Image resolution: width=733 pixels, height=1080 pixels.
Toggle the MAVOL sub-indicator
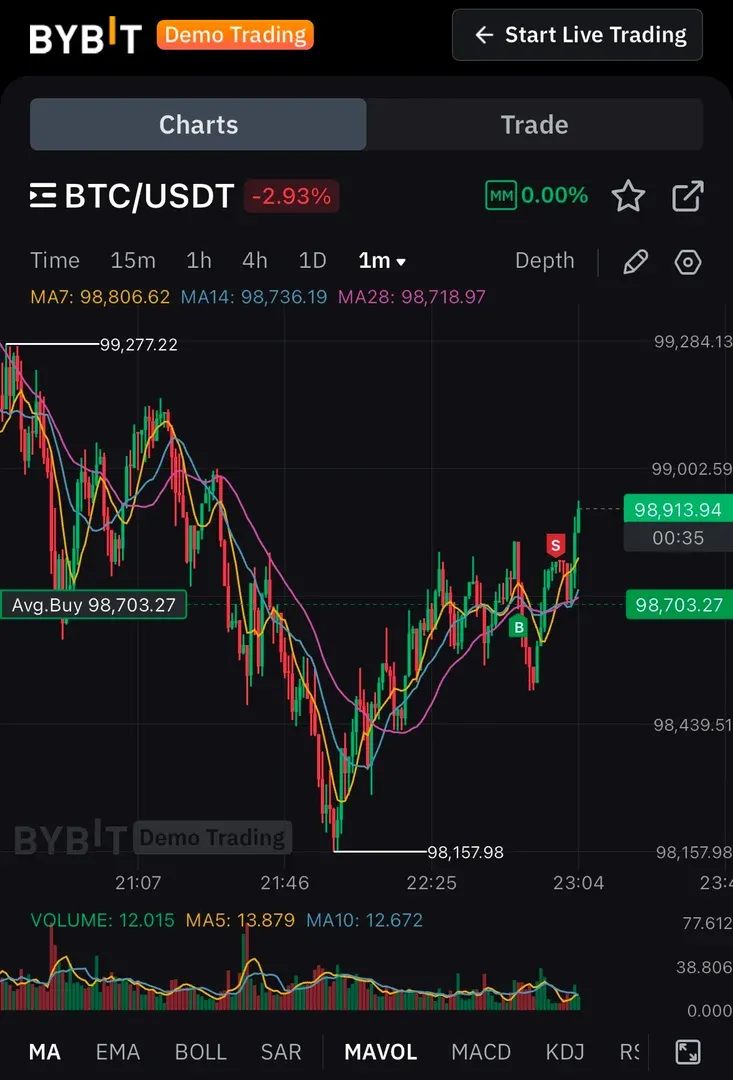(380, 1052)
